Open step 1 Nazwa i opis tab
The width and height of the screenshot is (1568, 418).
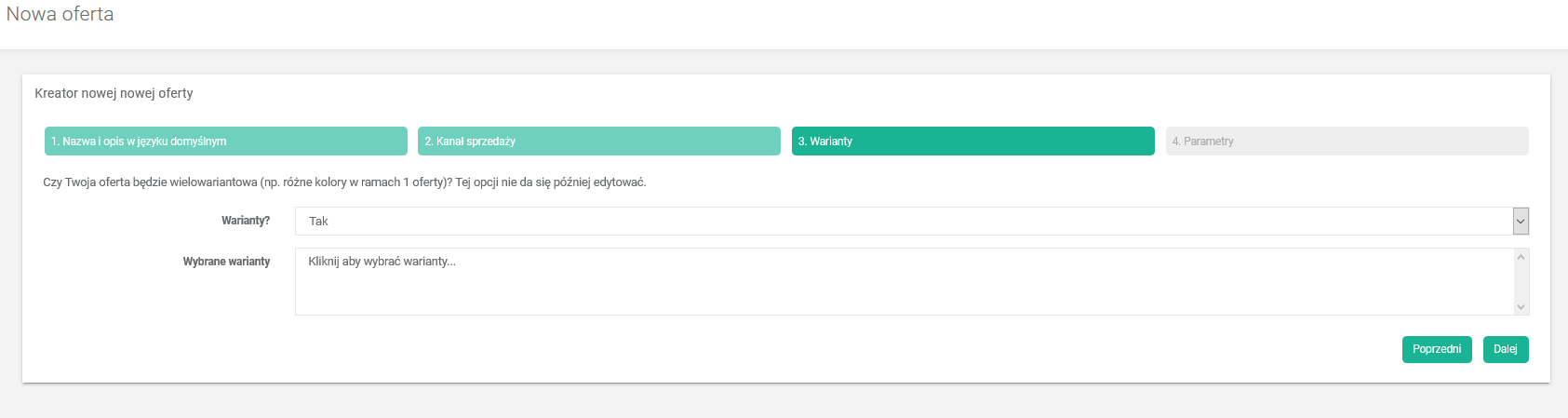pos(225,142)
